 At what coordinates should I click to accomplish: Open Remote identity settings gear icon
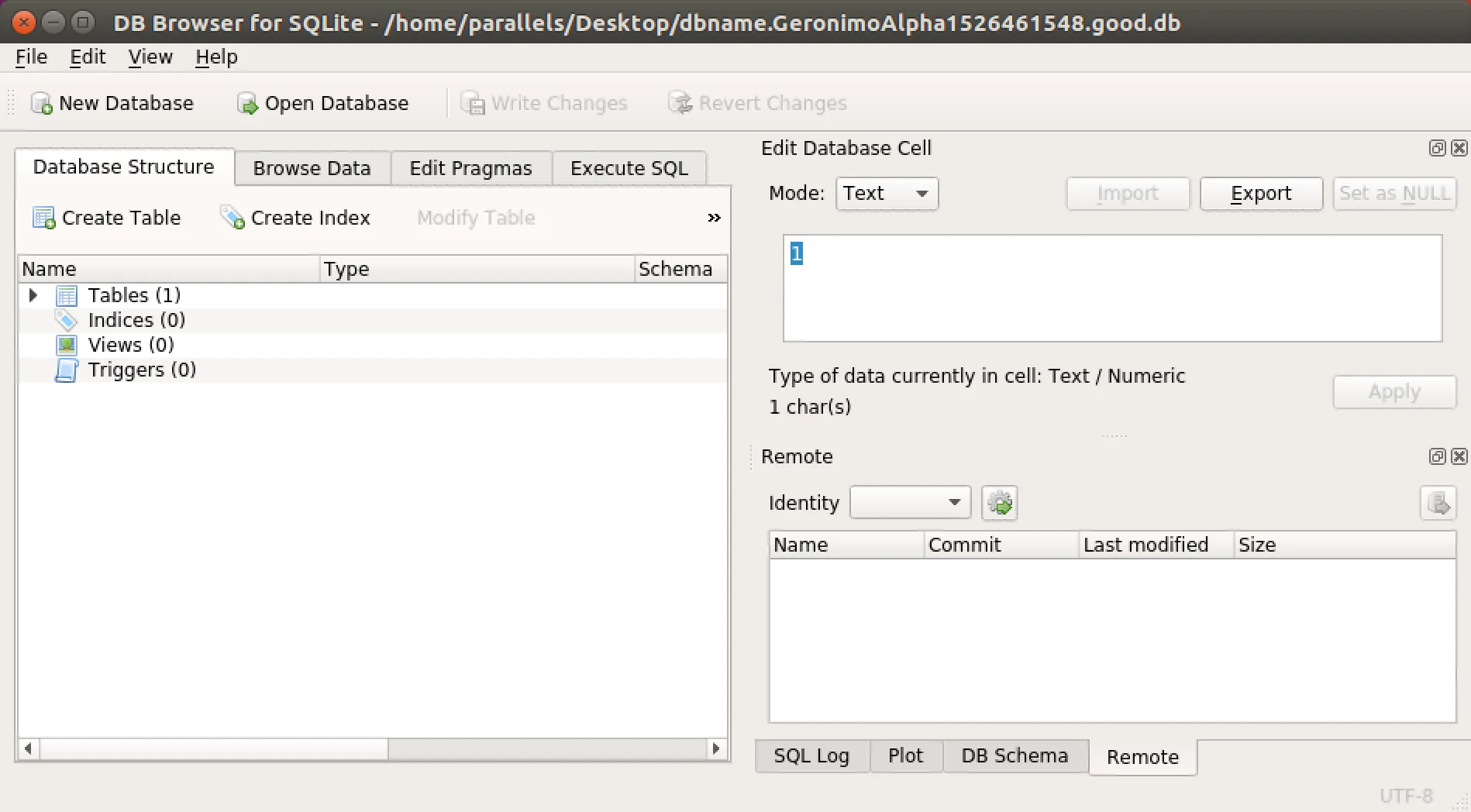(999, 503)
